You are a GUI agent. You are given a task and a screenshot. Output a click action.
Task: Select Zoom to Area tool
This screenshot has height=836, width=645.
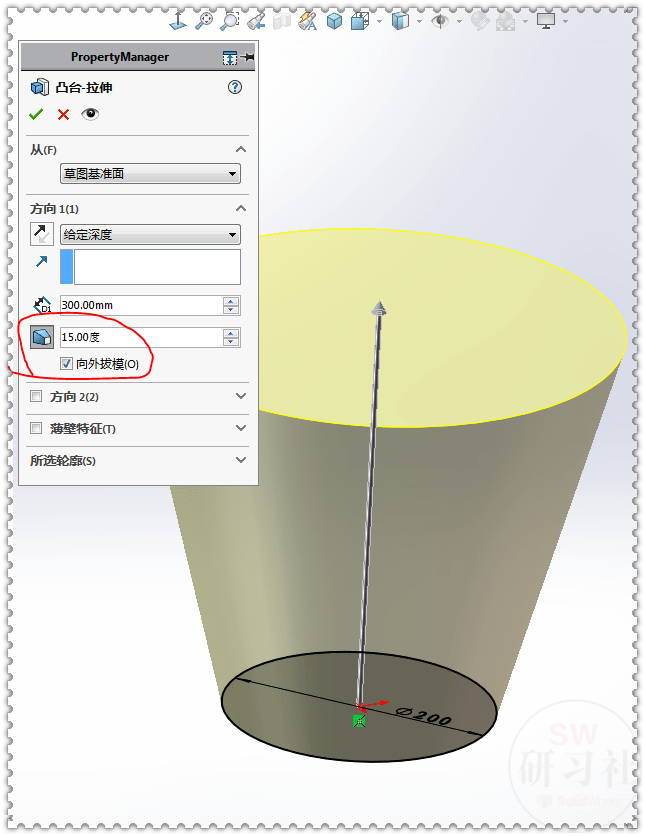(x=230, y=21)
